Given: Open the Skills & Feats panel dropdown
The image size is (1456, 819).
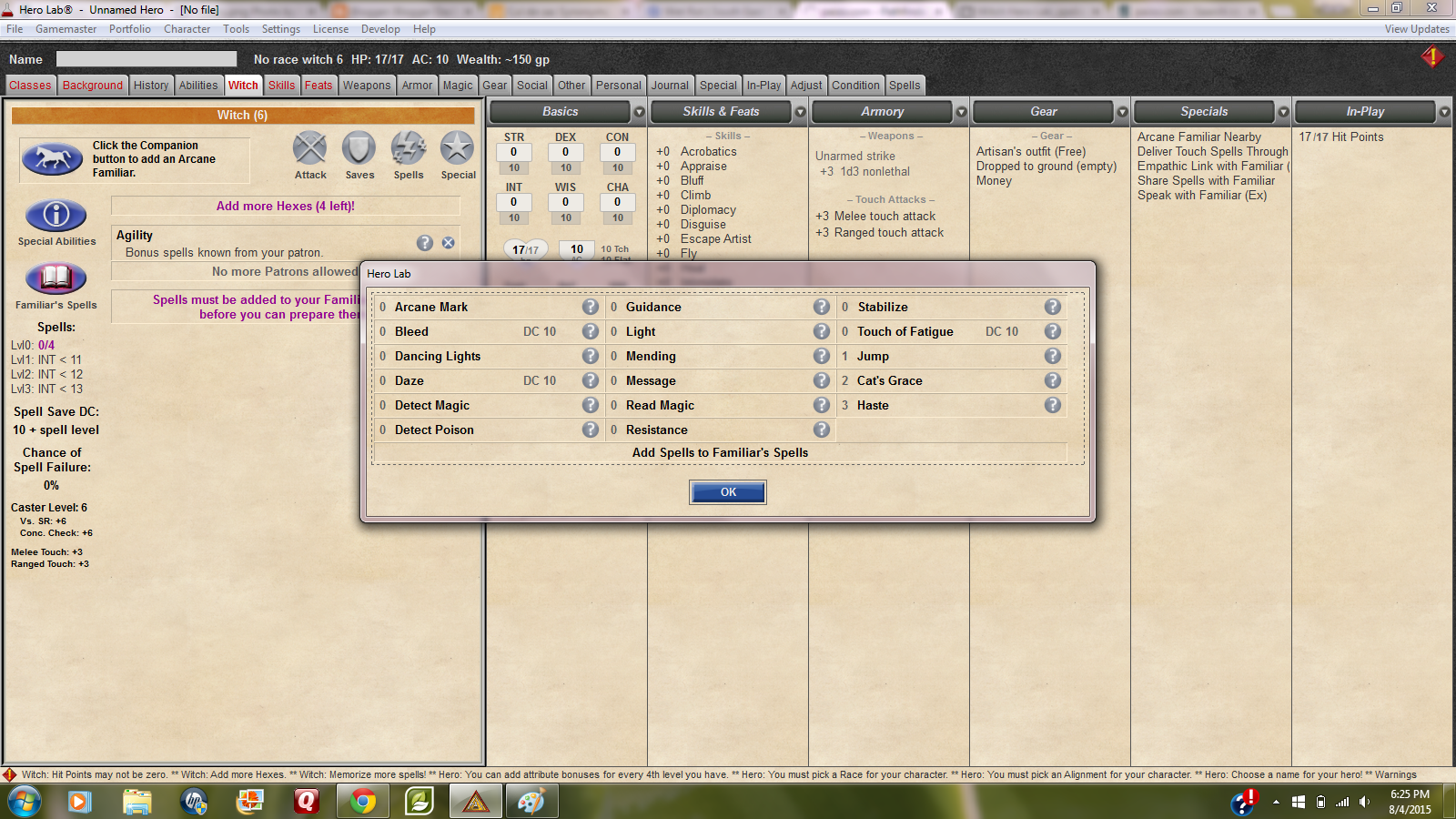Looking at the screenshot, I should [x=800, y=112].
